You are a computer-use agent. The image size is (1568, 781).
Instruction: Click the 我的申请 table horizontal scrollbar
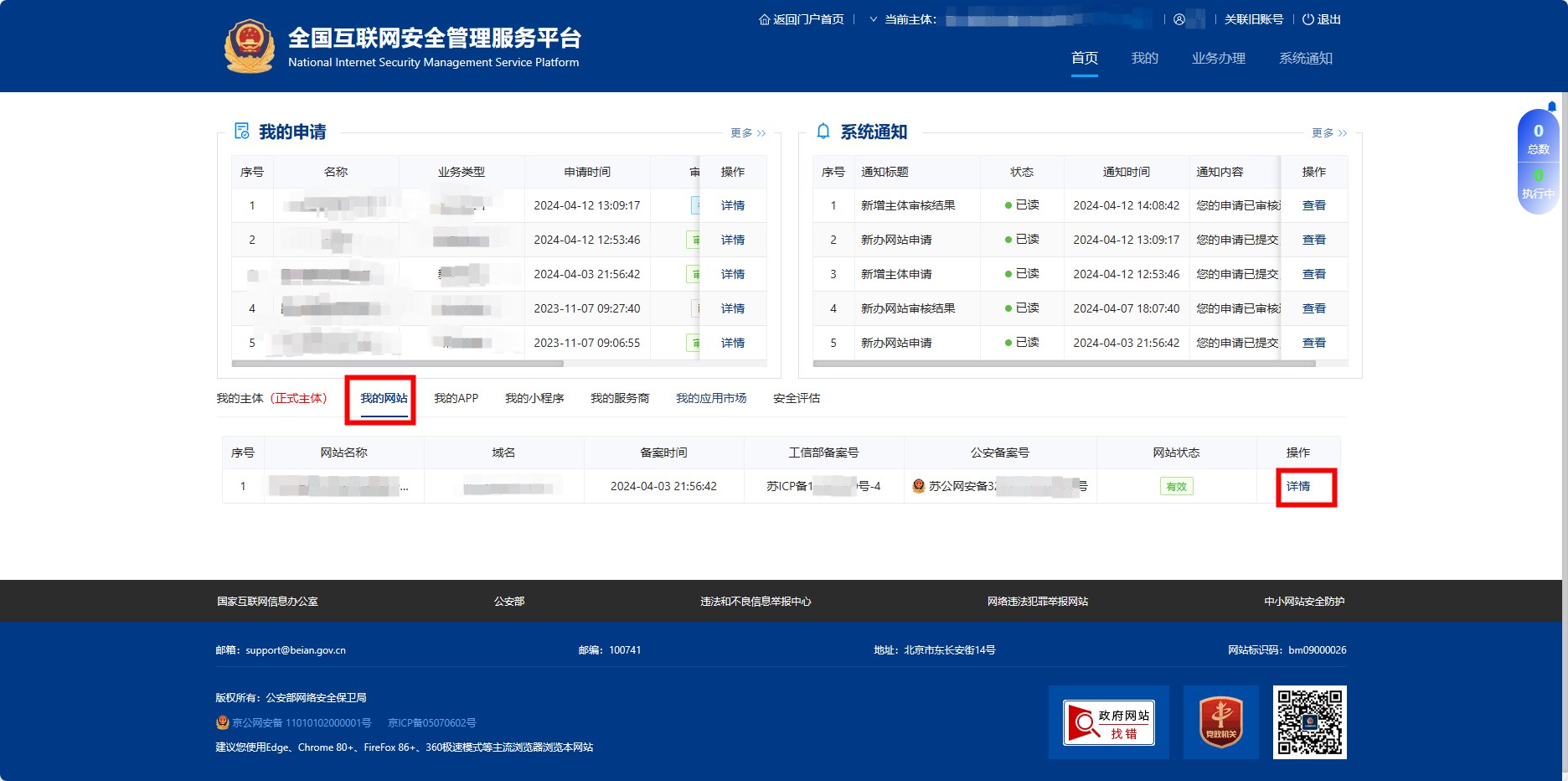point(397,364)
